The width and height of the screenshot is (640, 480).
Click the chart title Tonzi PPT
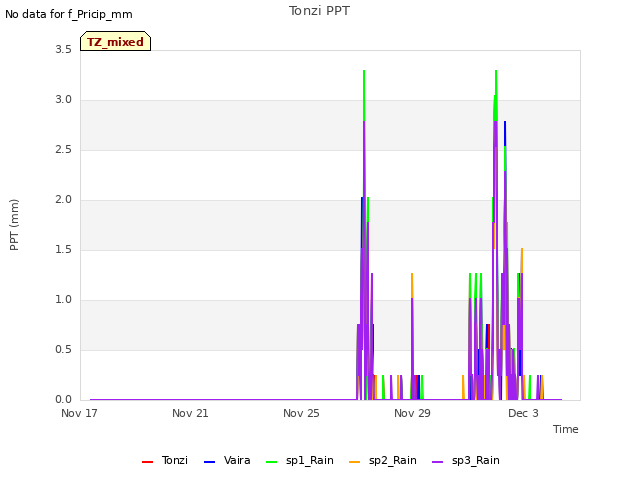(319, 11)
